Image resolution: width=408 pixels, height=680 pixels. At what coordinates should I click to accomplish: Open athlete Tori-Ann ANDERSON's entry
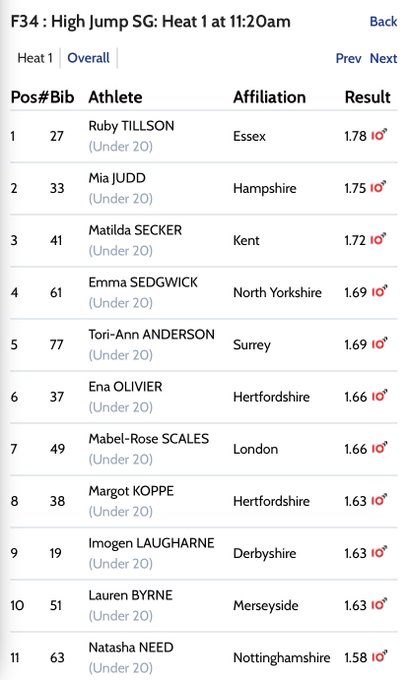coord(151,334)
